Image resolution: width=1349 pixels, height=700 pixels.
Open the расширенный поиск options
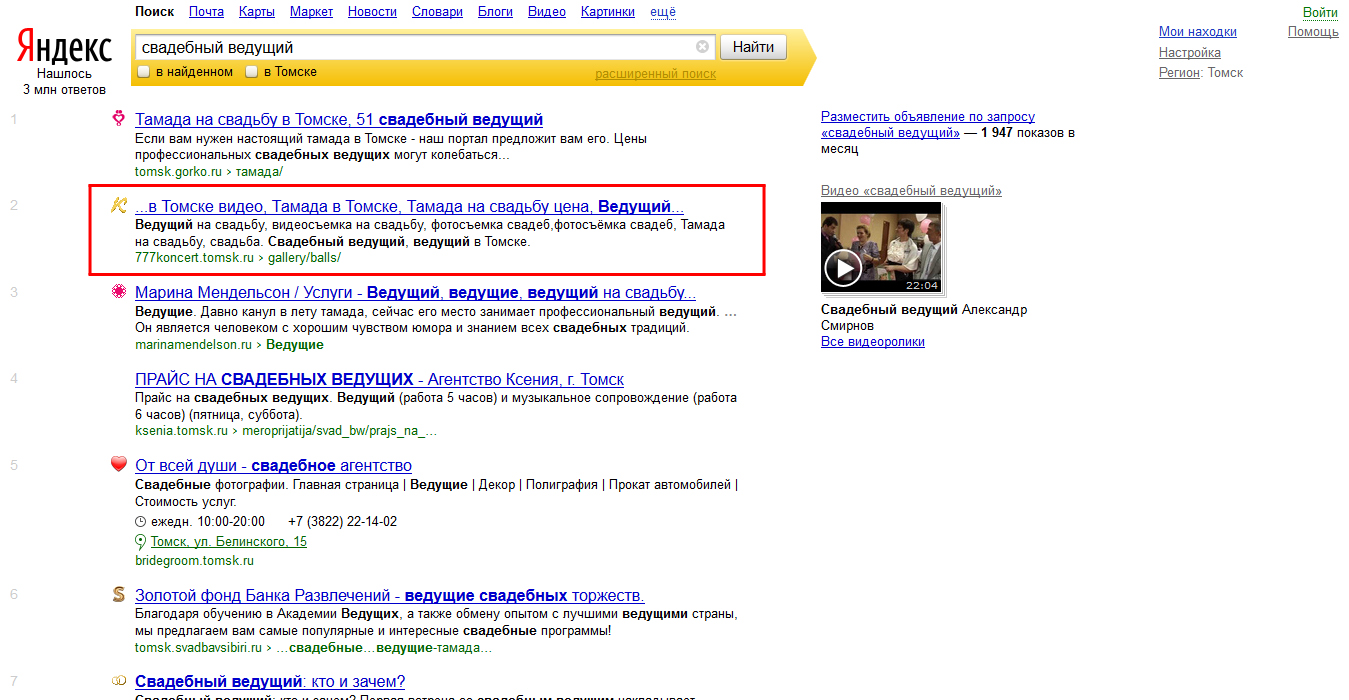(655, 74)
